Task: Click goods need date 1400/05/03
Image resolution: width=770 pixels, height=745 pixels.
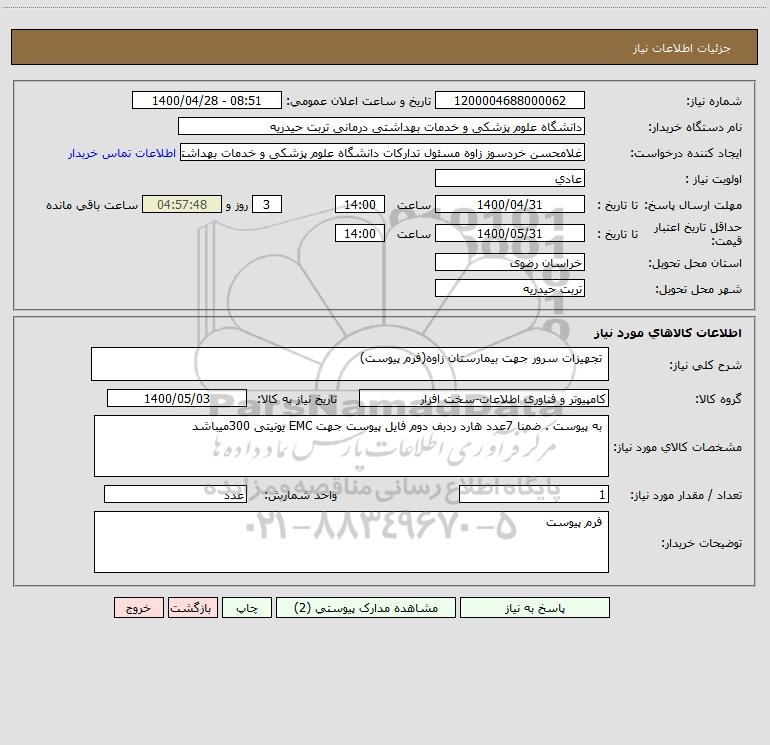Action: click(177, 398)
